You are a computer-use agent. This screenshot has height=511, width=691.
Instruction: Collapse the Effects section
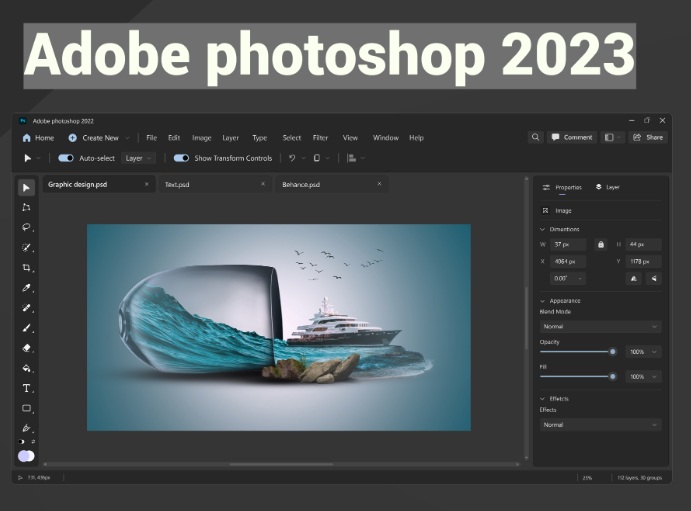543,399
